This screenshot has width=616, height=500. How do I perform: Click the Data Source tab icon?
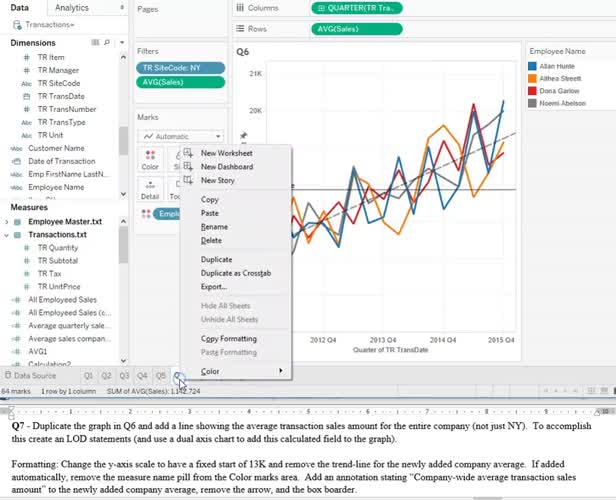(6, 376)
